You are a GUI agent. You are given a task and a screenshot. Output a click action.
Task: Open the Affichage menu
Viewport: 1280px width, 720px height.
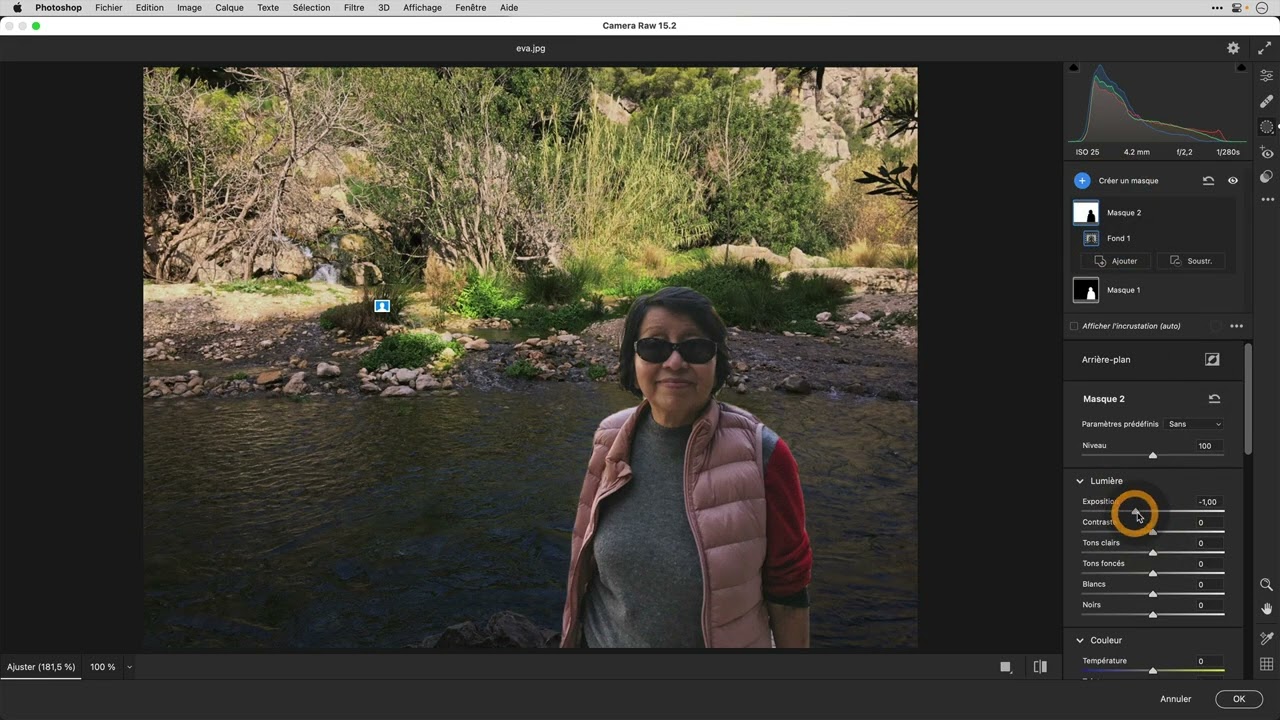(x=422, y=8)
